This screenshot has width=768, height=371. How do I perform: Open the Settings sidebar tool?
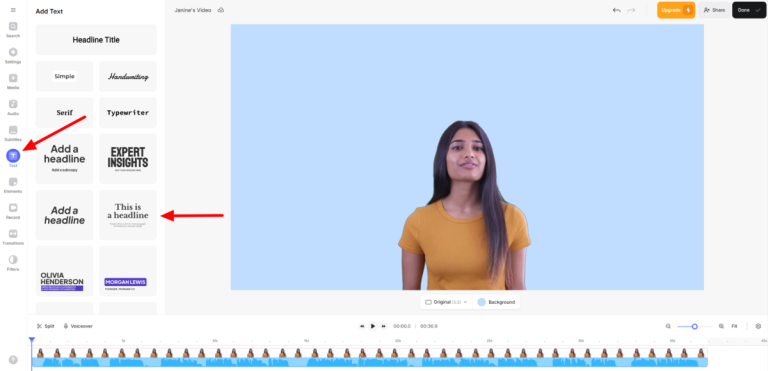[x=13, y=55]
